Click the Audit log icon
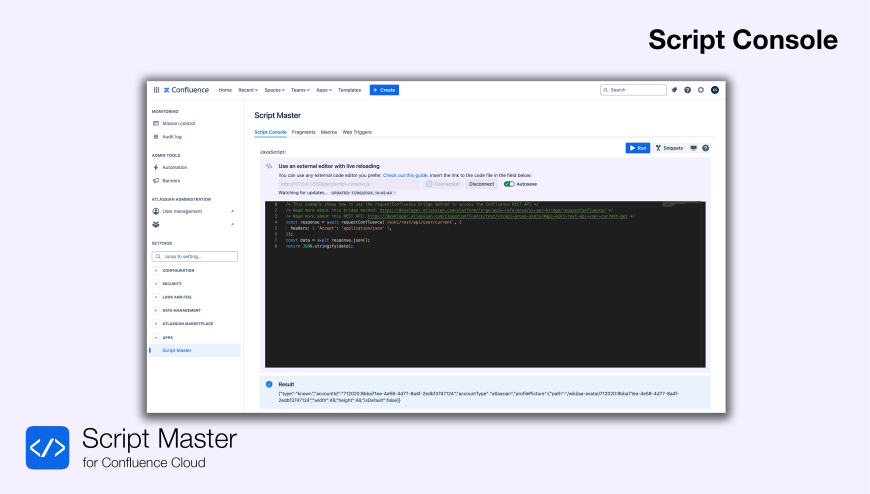 pos(156,137)
